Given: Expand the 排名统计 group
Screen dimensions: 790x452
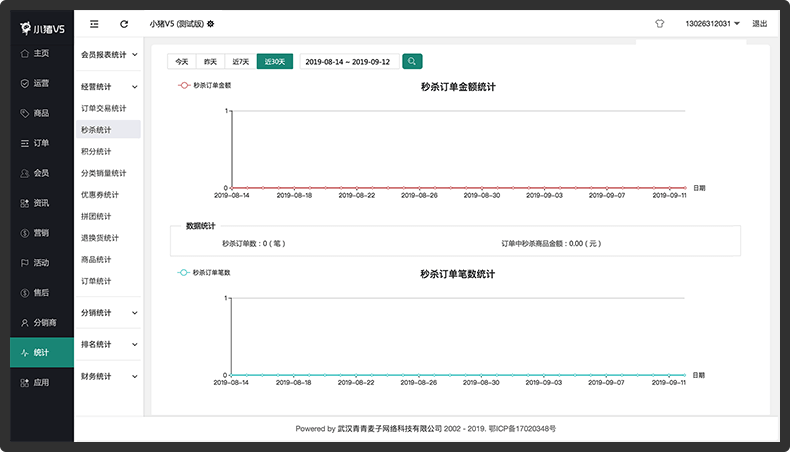Looking at the screenshot, I should pyautogui.click(x=109, y=345).
